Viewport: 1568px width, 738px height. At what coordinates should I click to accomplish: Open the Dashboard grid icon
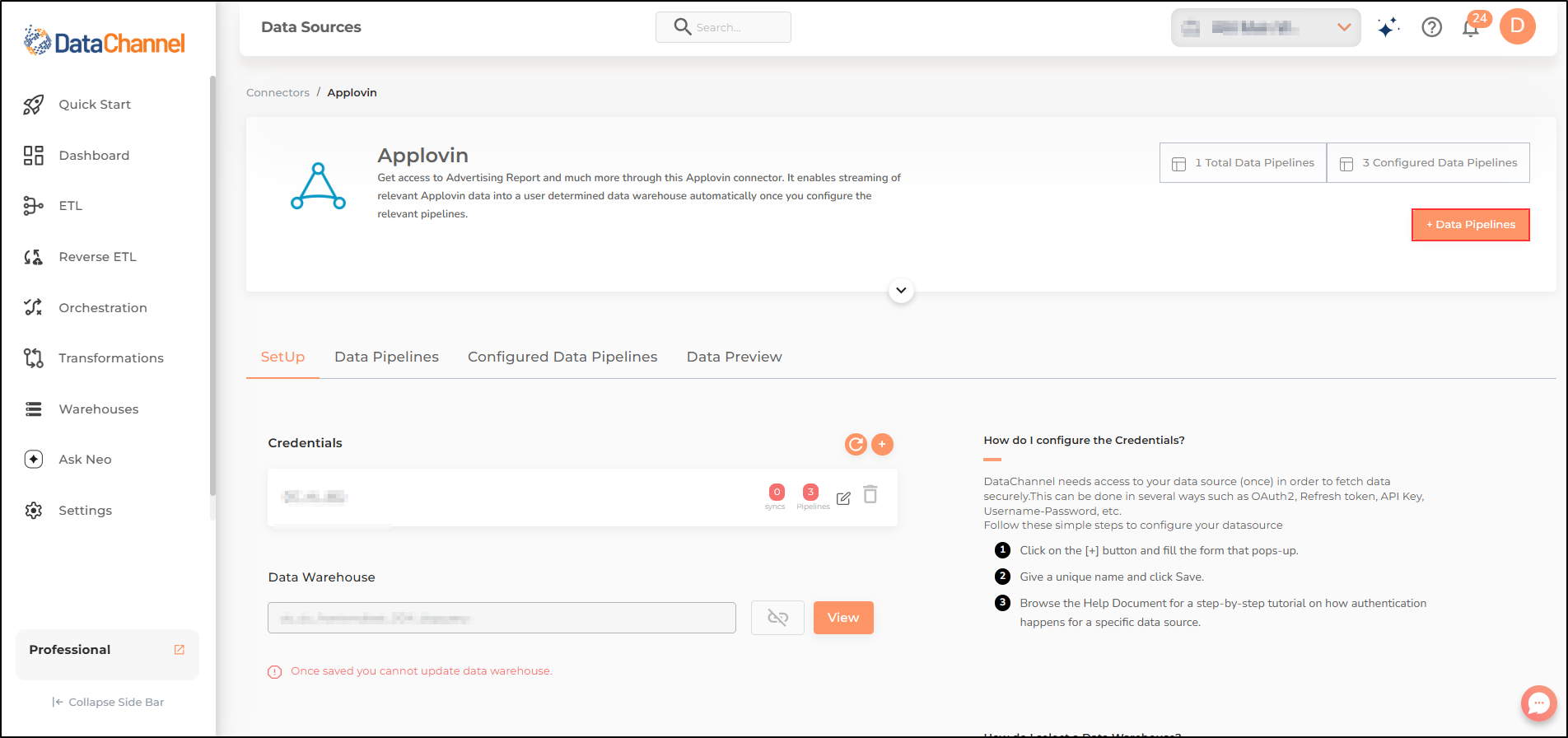[33, 156]
